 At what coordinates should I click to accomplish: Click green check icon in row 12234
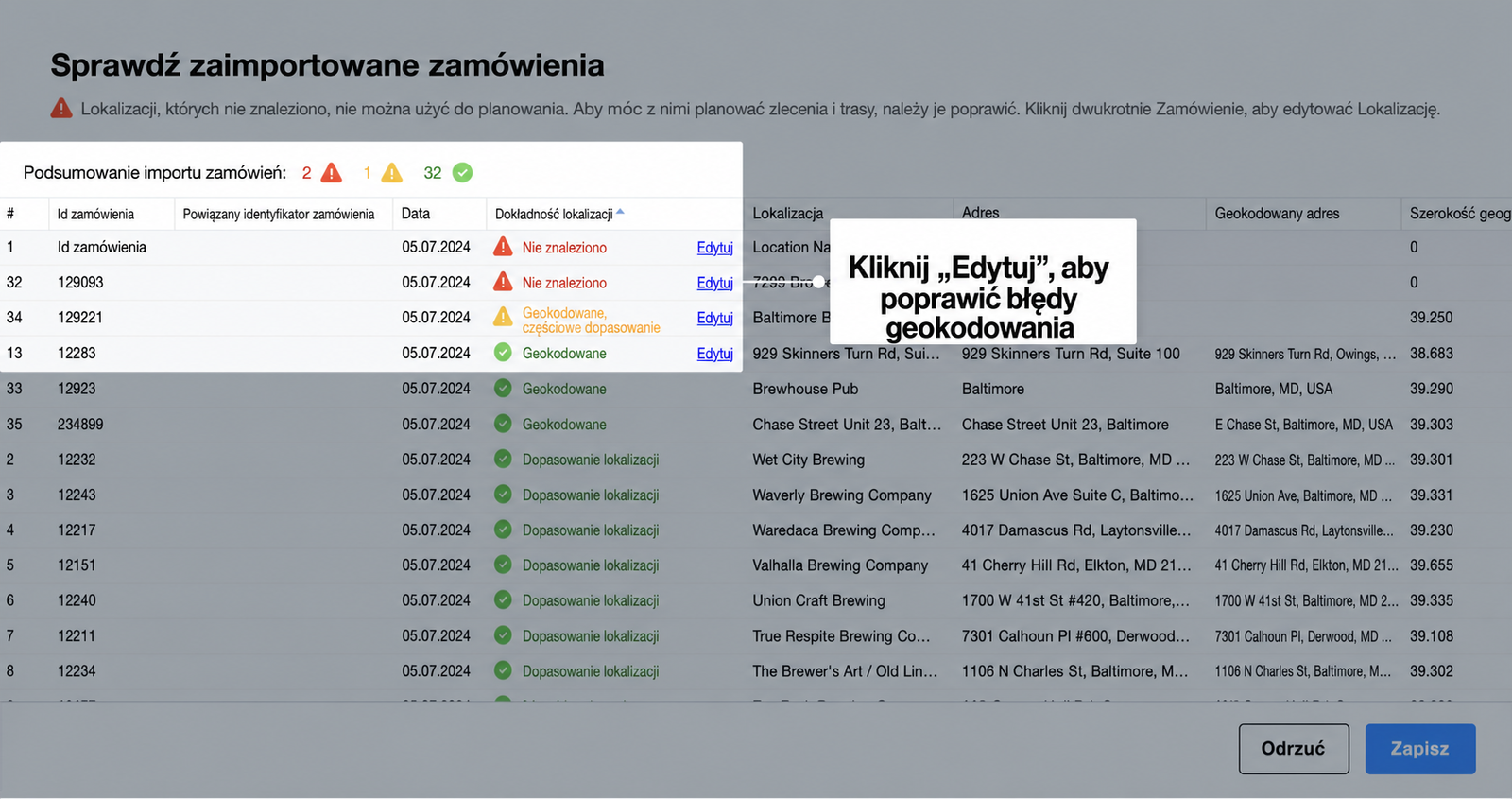[x=503, y=670]
